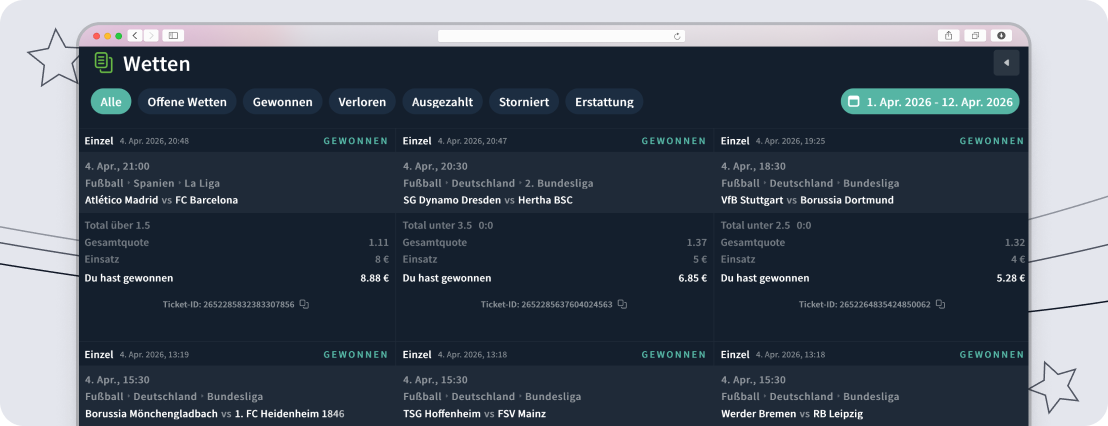The image size is (1108, 426).
Task: Show browser tab overview
Action: (975, 35)
